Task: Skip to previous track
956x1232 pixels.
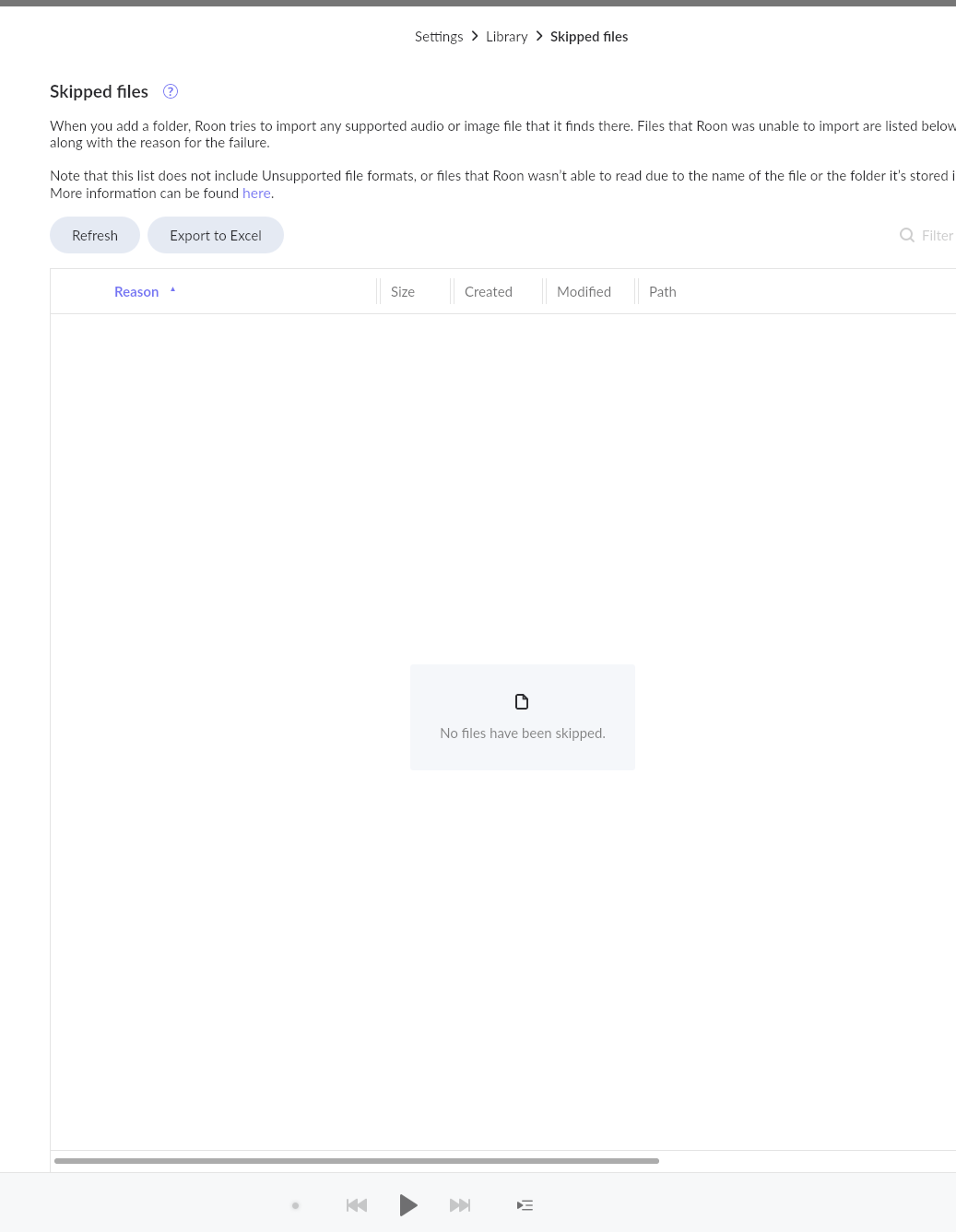Action: coord(357,1205)
